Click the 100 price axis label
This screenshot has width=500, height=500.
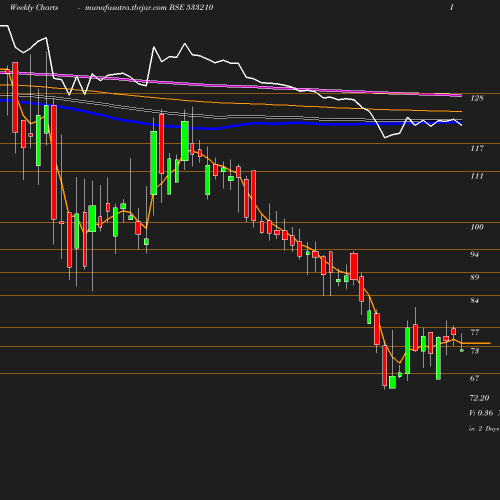click(x=477, y=227)
